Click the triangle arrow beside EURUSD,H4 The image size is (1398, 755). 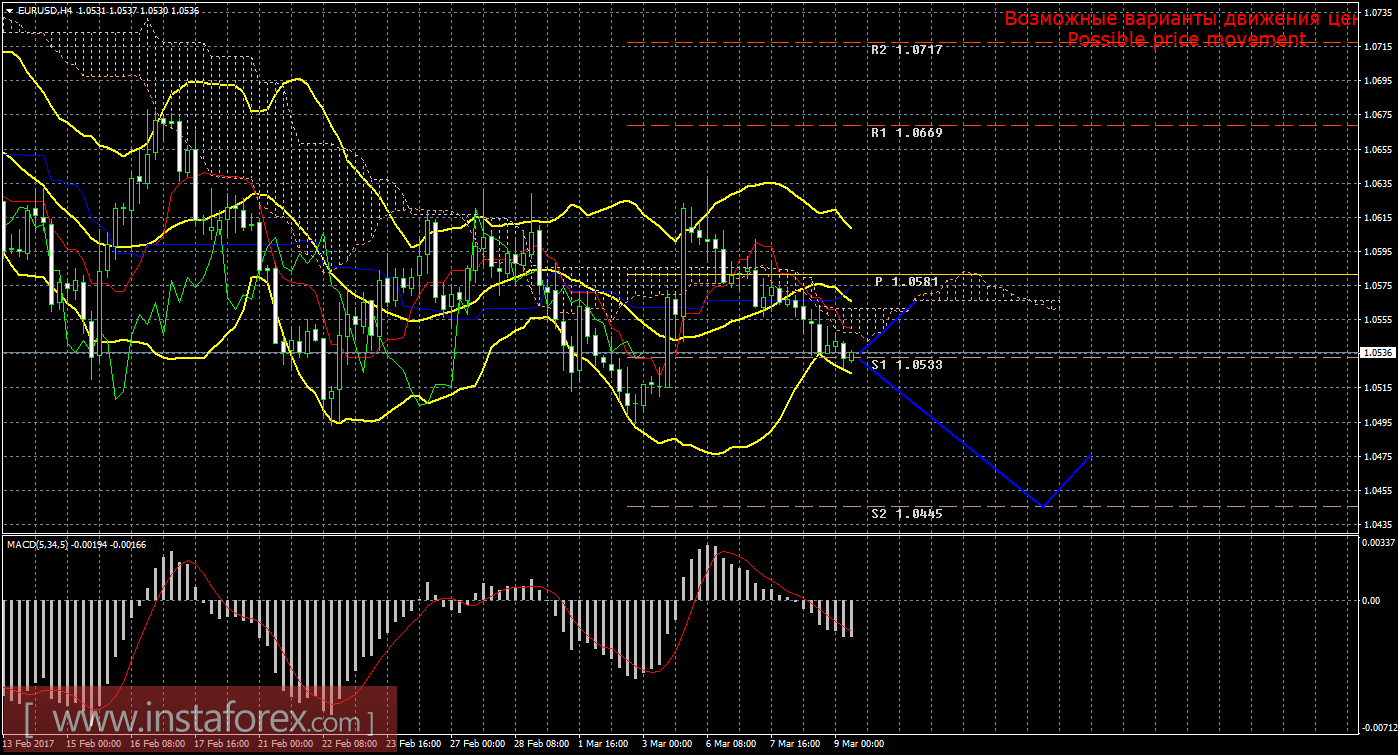pyautogui.click(x=9, y=10)
